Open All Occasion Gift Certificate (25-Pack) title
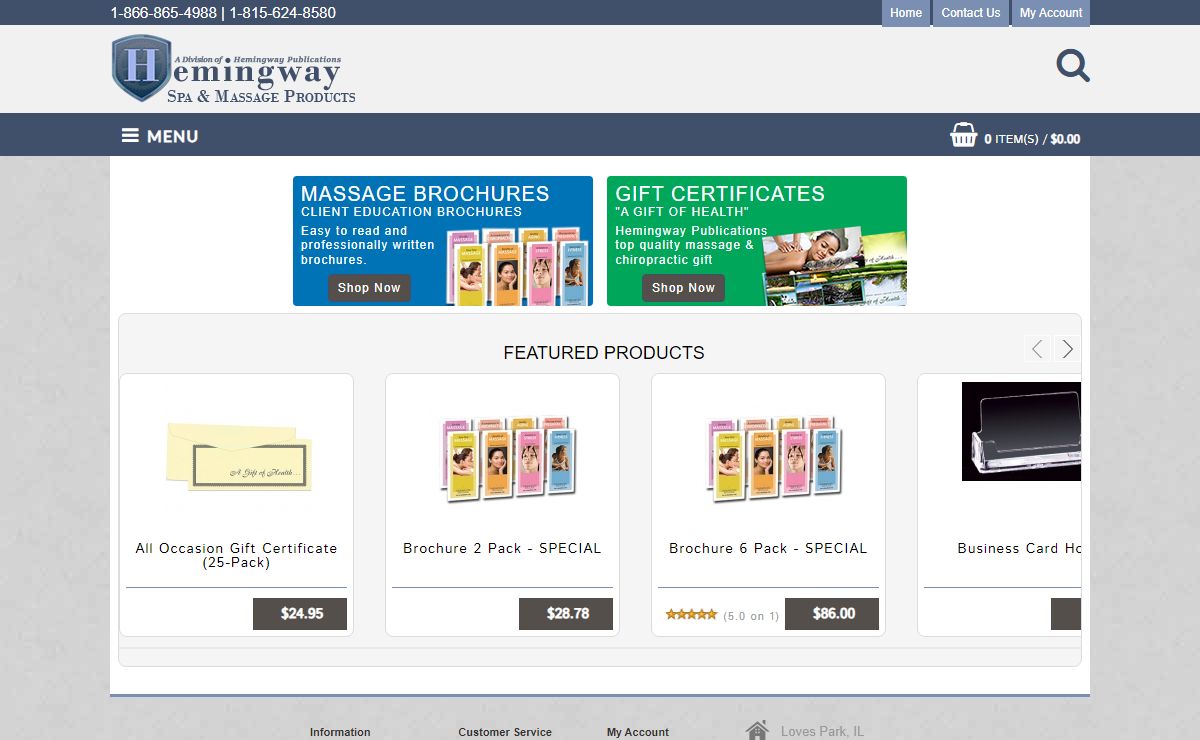Screen dimensions: 1200x740 (236, 555)
